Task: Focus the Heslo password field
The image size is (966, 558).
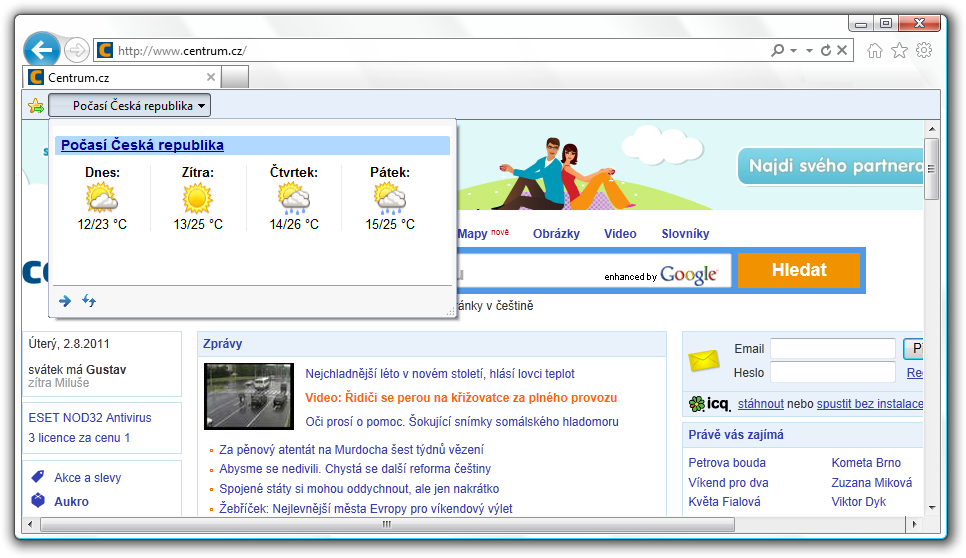Action: click(833, 372)
